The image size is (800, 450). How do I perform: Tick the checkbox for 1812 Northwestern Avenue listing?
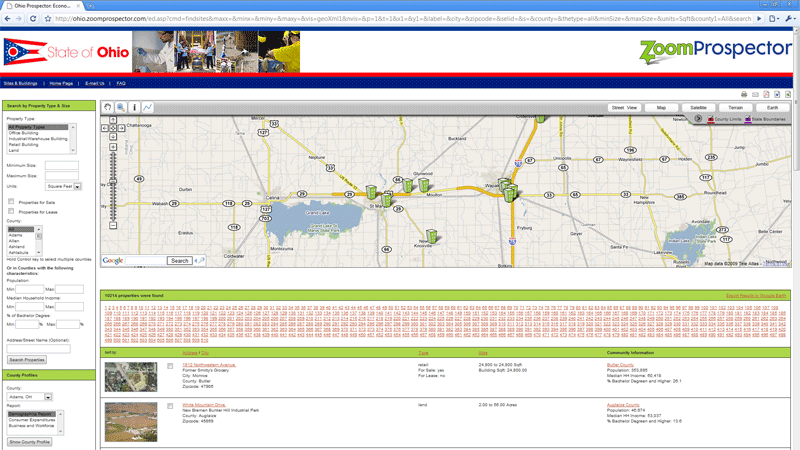(x=170, y=366)
